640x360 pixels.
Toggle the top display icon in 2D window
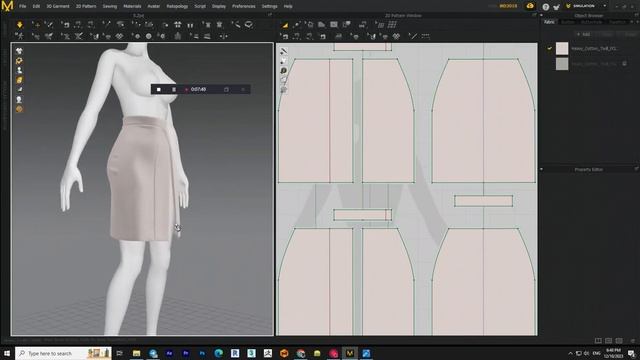pos(283,51)
